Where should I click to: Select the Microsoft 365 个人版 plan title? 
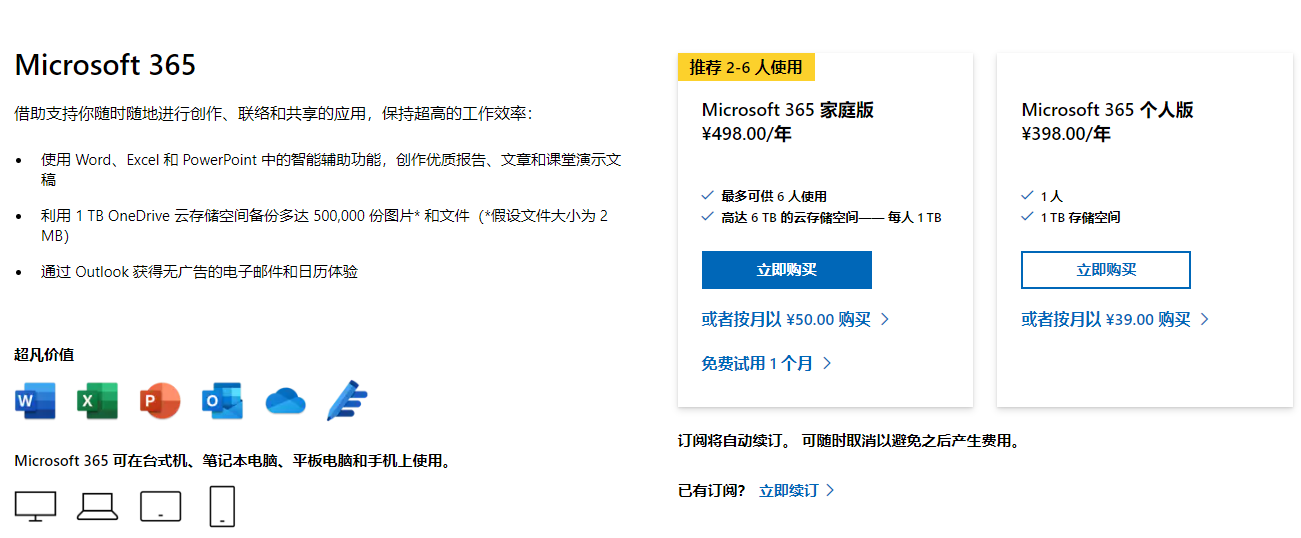(x=1107, y=110)
